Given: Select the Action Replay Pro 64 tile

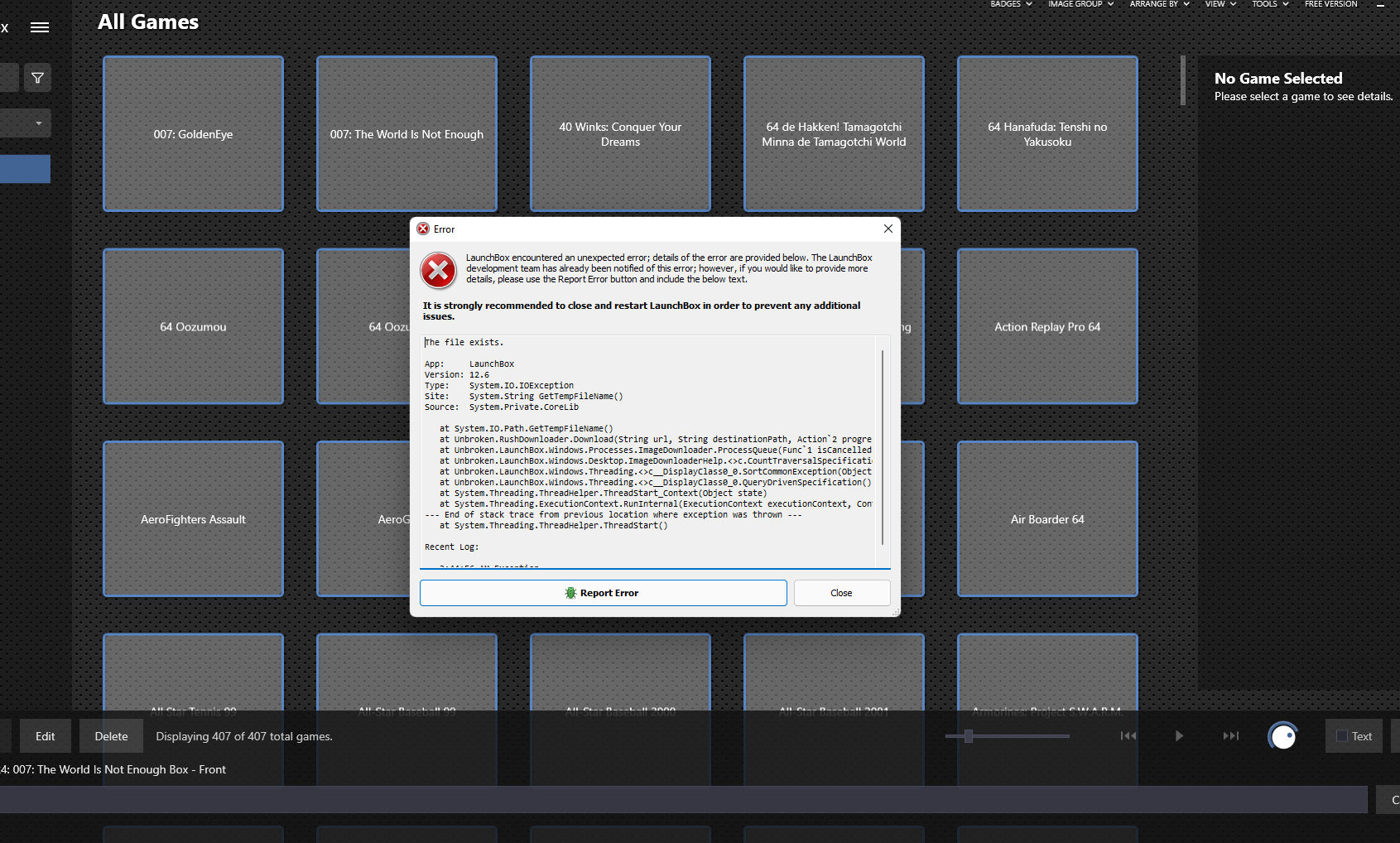Looking at the screenshot, I should (1047, 326).
